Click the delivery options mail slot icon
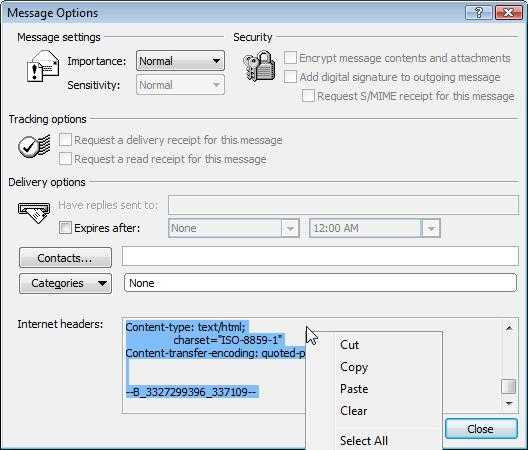The width and height of the screenshot is (528, 450). point(34,212)
